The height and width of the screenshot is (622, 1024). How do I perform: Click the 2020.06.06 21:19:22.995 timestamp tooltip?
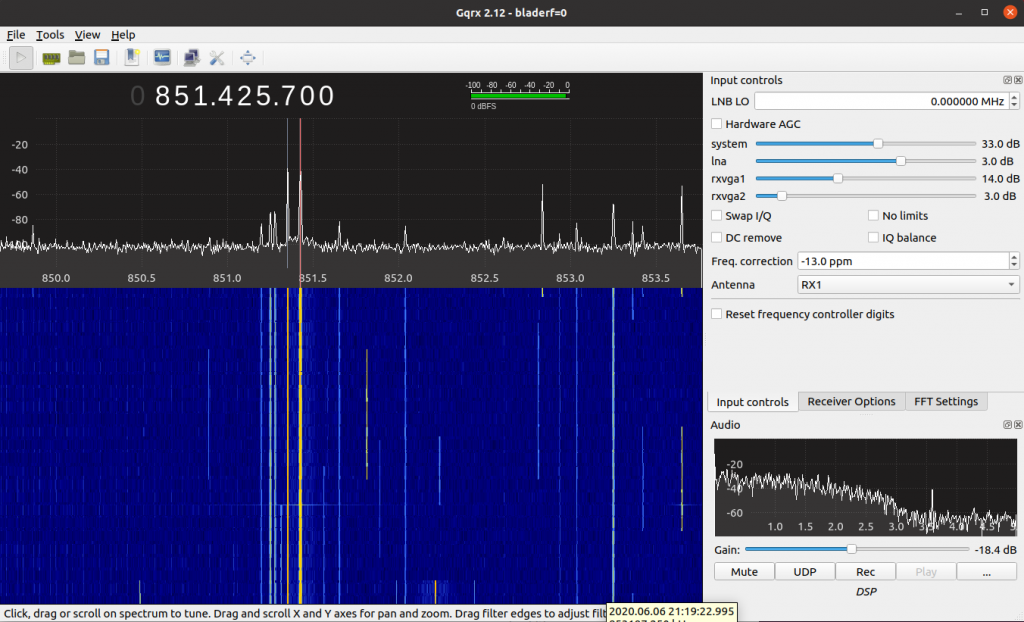click(671, 612)
